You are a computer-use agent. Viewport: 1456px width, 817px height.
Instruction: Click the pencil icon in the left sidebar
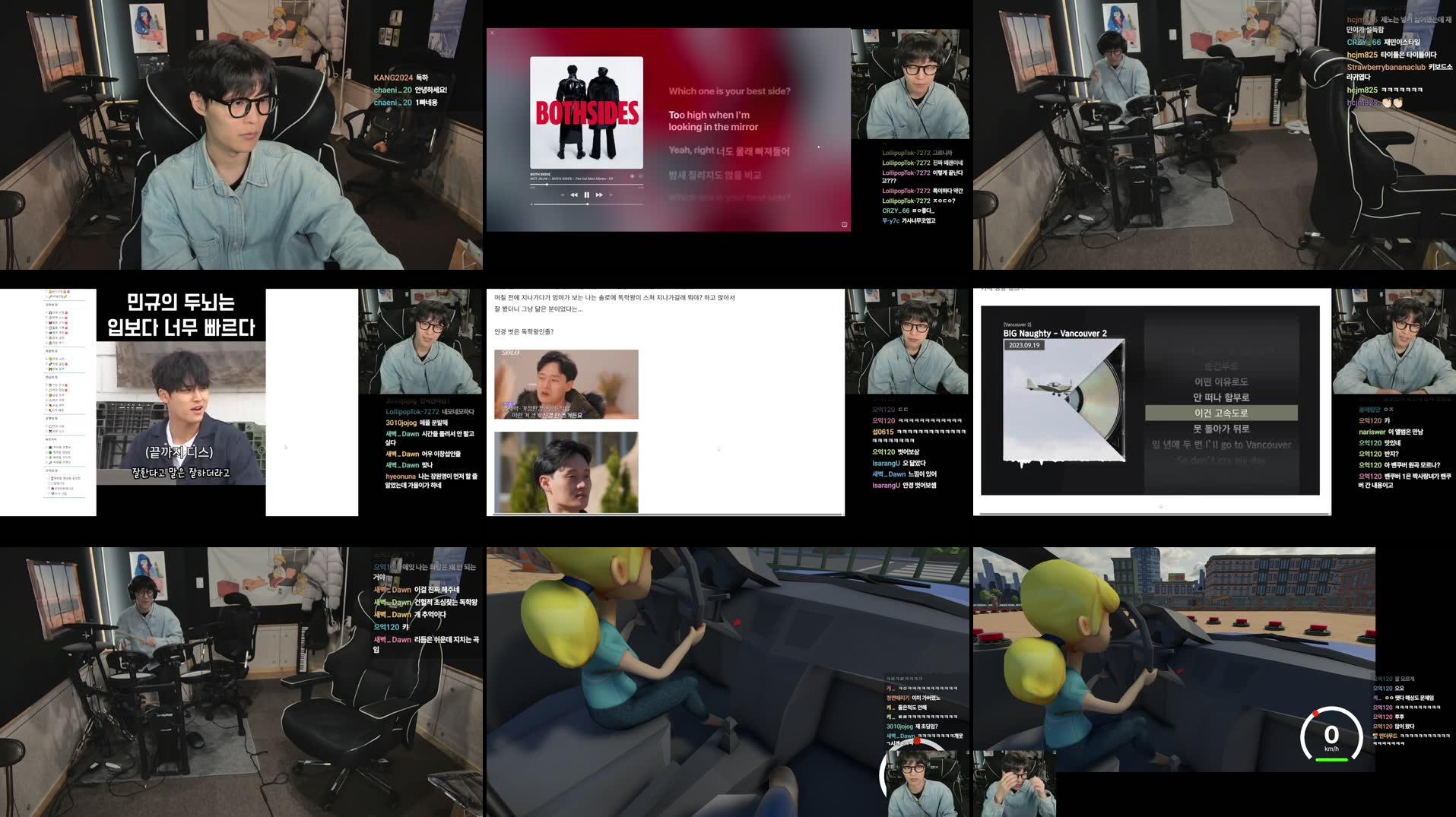pyautogui.click(x=50, y=297)
